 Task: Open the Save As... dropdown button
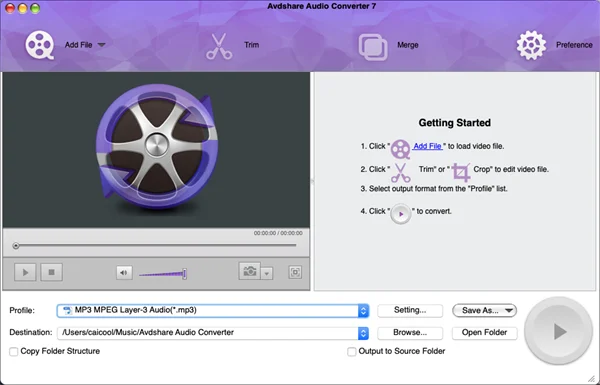[x=484, y=310]
